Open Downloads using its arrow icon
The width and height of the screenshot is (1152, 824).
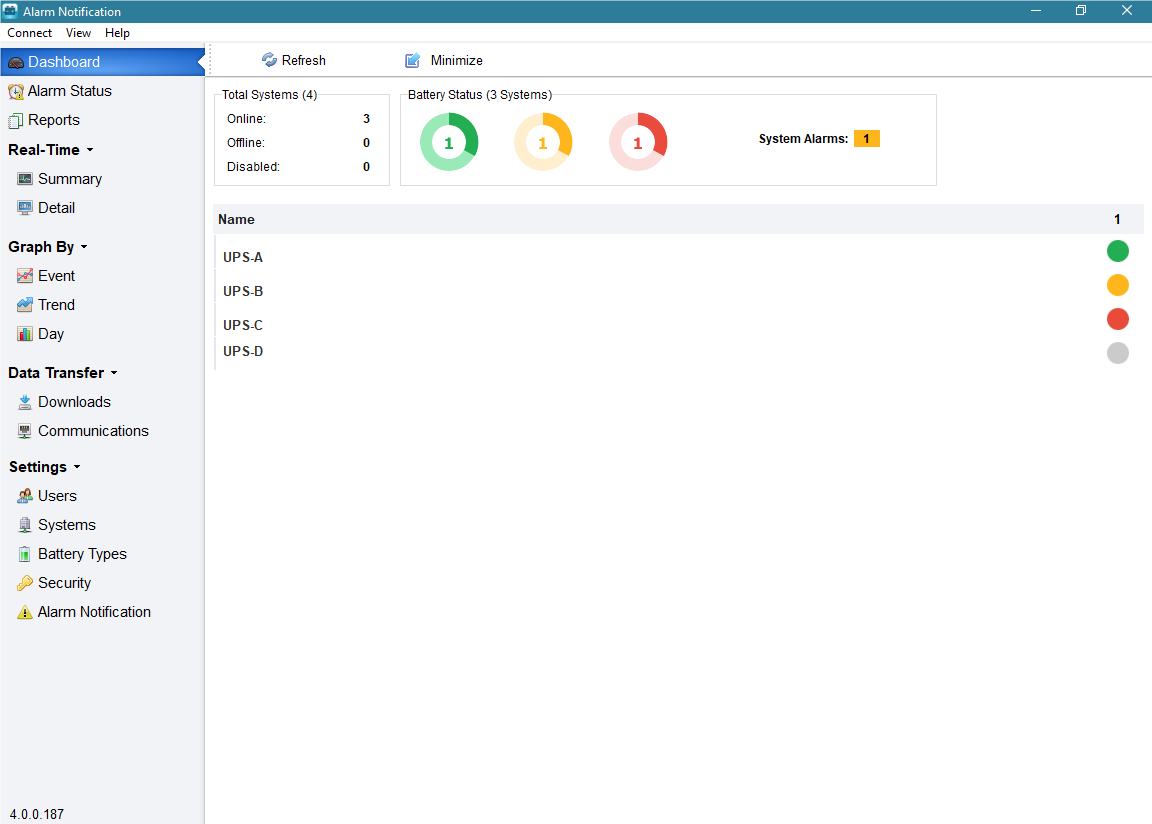tap(25, 402)
